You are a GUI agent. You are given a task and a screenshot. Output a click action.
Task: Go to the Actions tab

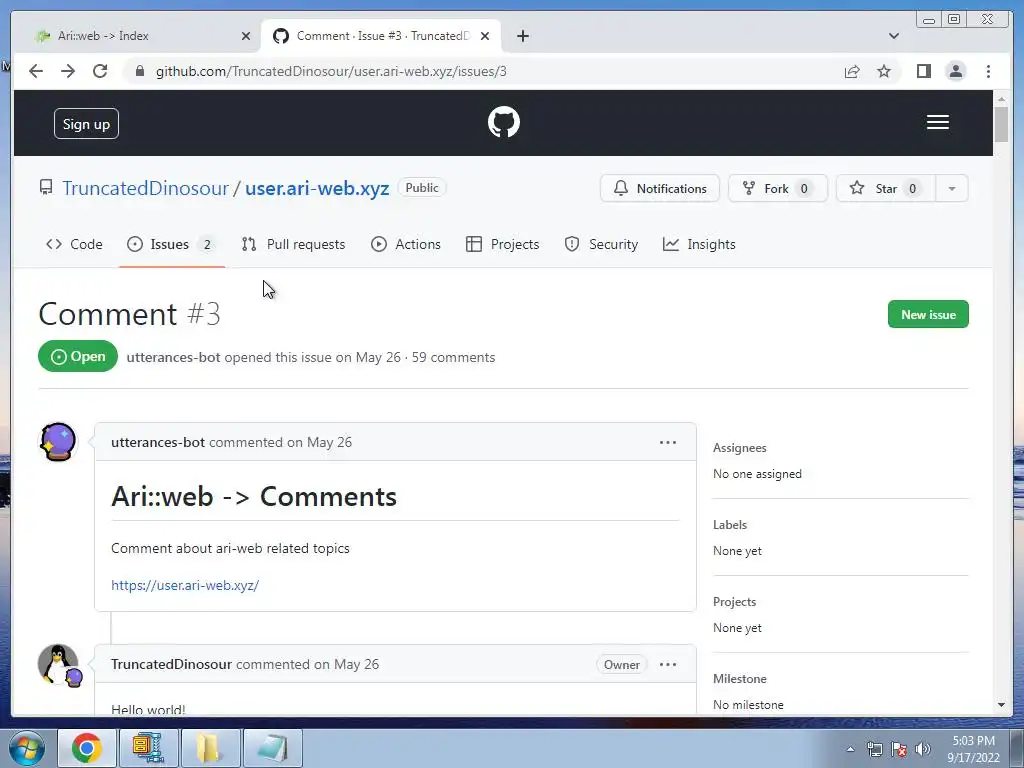click(406, 244)
